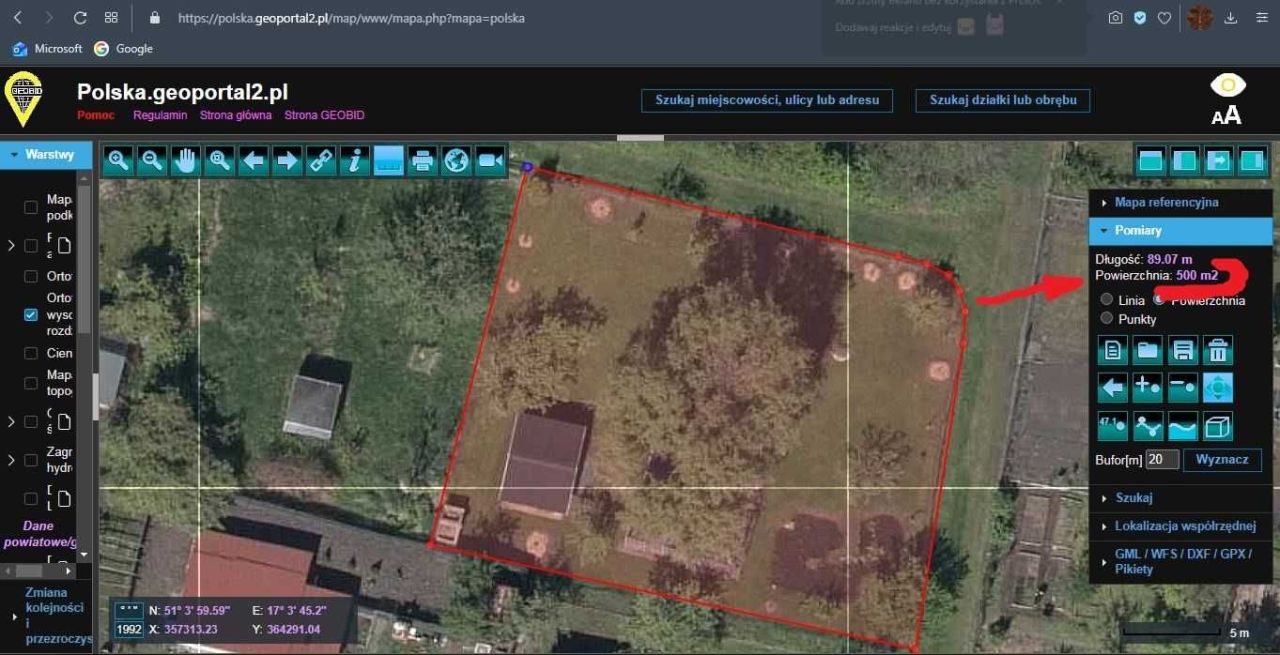Image resolution: width=1280 pixels, height=655 pixels.
Task: Collapse the Pomiary section
Action: point(1180,230)
